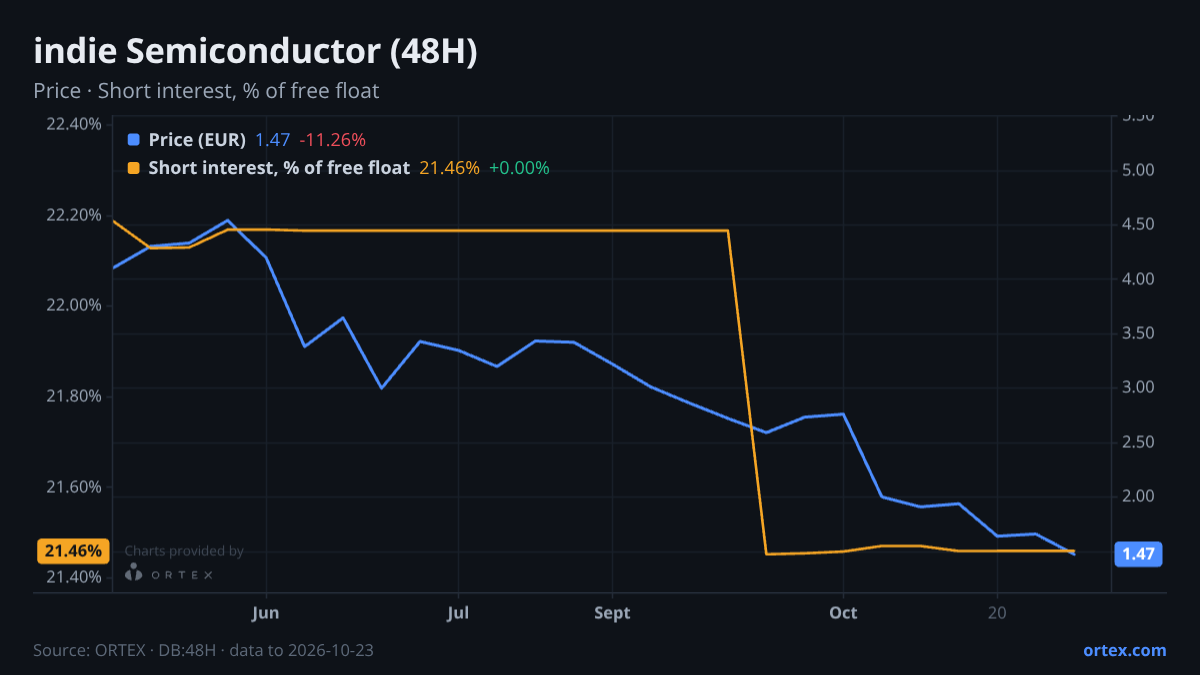Screen dimensions: 1200x675
Task: Click the 21.80% left axis label
Action: [73, 396]
